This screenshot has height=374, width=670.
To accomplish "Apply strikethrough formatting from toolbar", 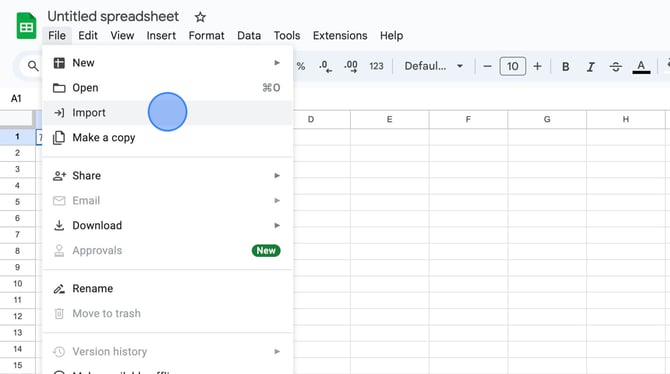I will tap(615, 67).
